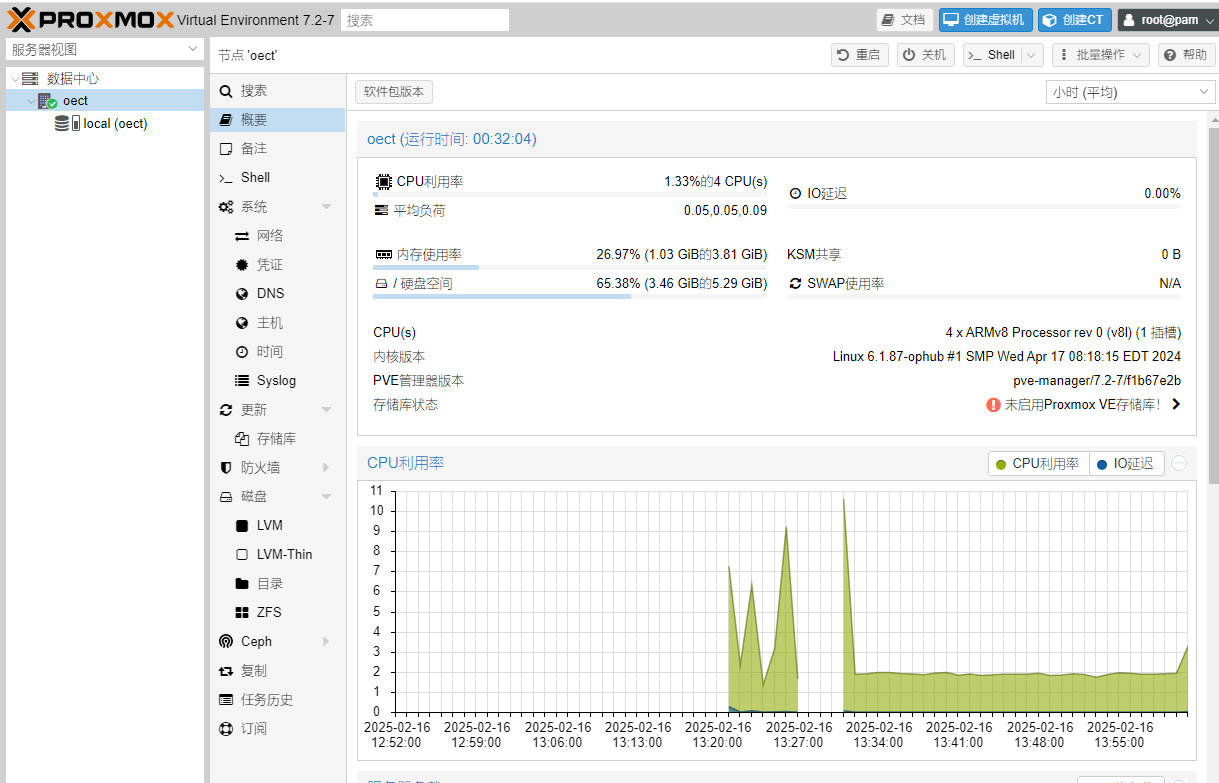Click the chart zoom reset circle button

1179,463
